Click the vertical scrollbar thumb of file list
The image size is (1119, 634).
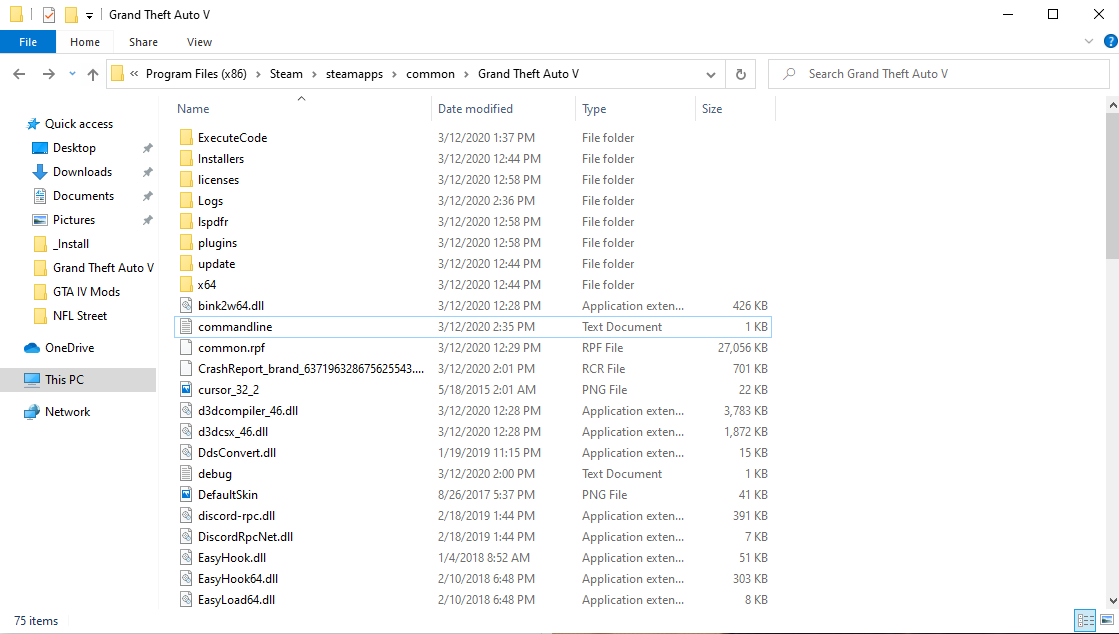pos(1113,186)
